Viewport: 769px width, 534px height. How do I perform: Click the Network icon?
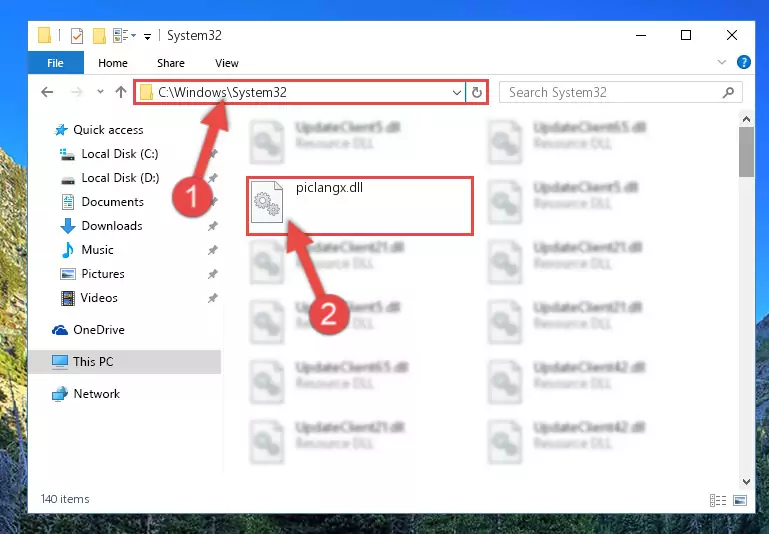pyautogui.click(x=60, y=394)
